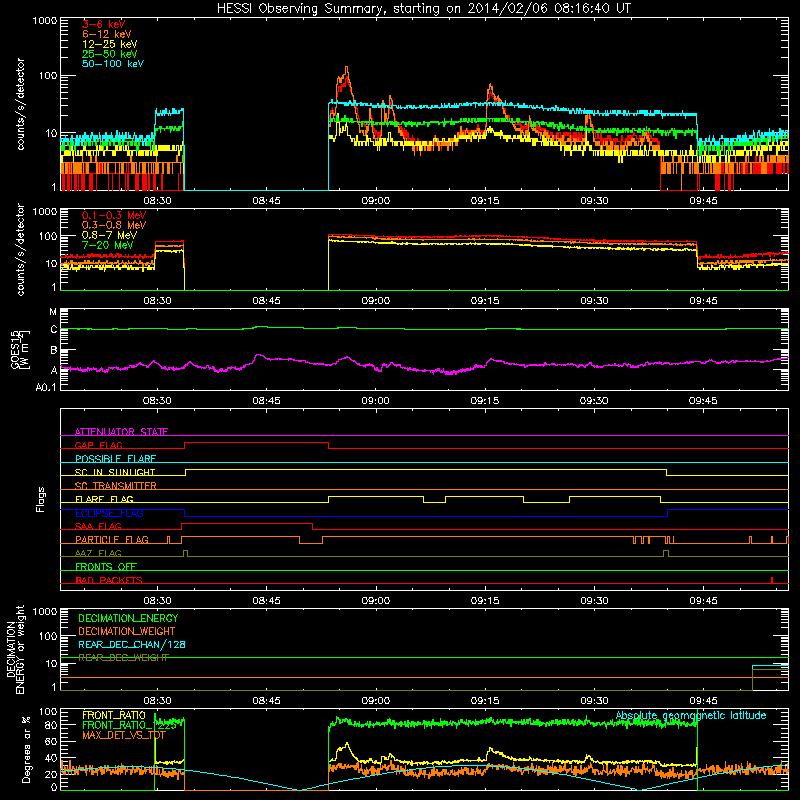Click the 'B' class tick on GOES axis
The height and width of the screenshot is (800, 800).
(54, 351)
